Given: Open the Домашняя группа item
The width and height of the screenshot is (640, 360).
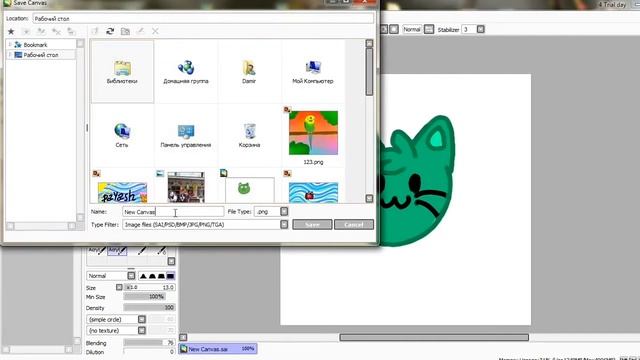Looking at the screenshot, I should 186,71.
